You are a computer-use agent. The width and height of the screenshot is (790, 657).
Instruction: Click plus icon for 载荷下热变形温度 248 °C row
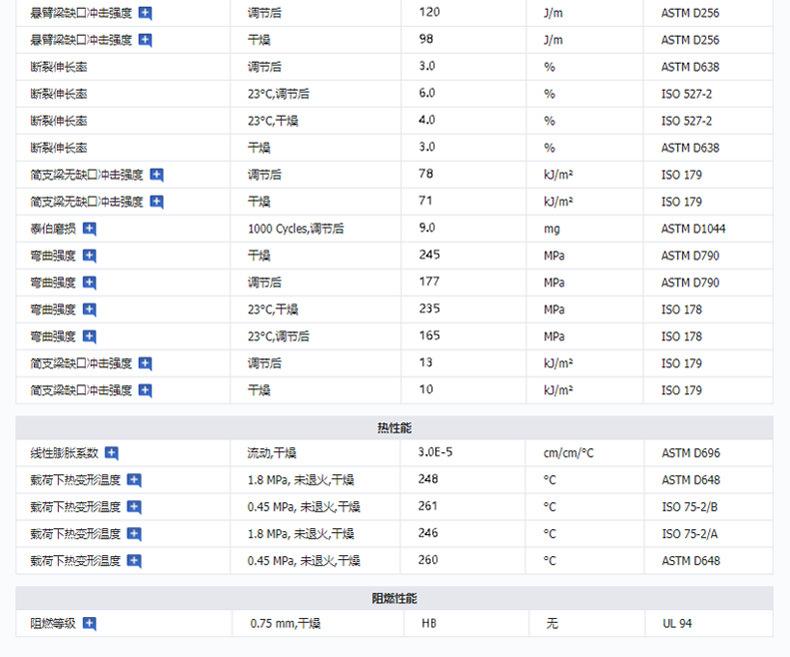(134, 480)
